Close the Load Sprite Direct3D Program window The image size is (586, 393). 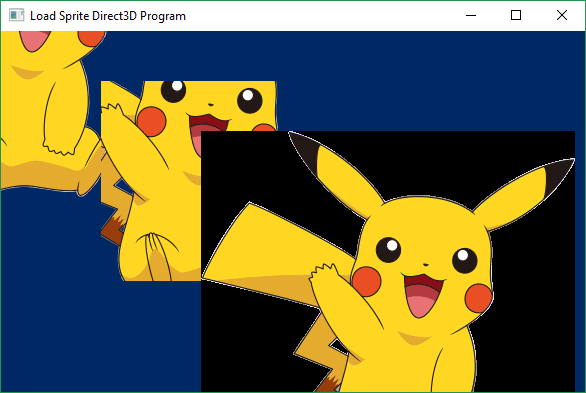[x=562, y=15]
